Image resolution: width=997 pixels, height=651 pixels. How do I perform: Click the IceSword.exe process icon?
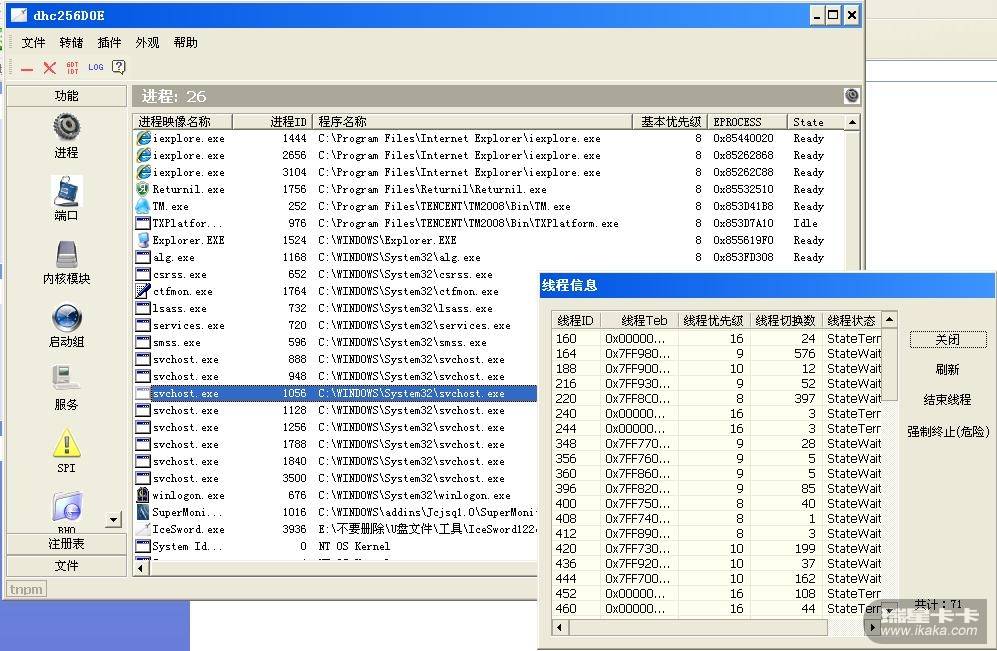point(143,528)
